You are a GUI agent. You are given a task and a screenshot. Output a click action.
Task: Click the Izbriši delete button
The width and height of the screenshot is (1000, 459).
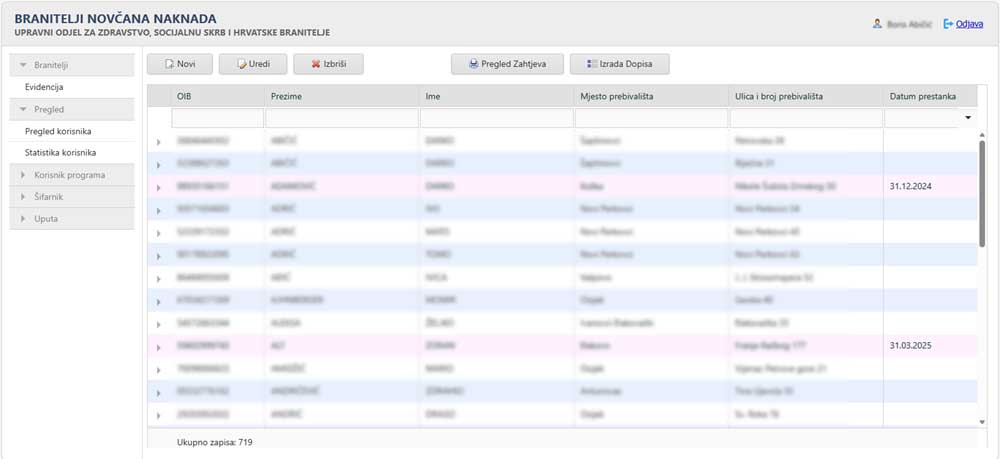click(328, 64)
